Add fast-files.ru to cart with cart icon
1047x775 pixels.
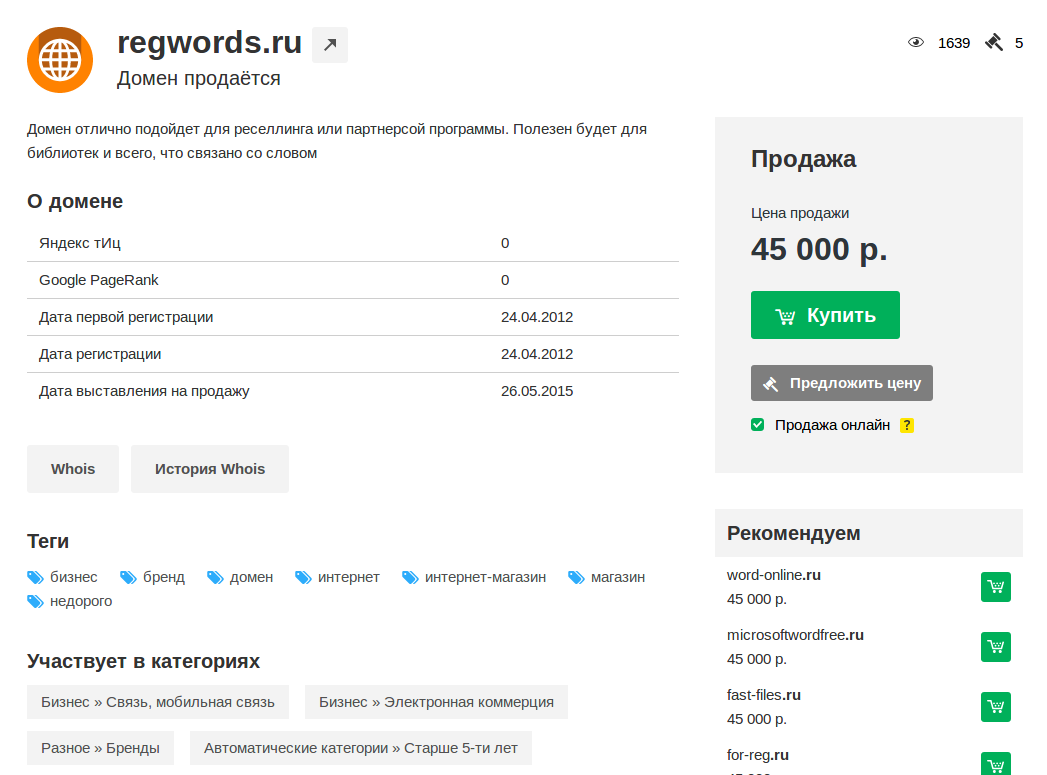(x=995, y=707)
